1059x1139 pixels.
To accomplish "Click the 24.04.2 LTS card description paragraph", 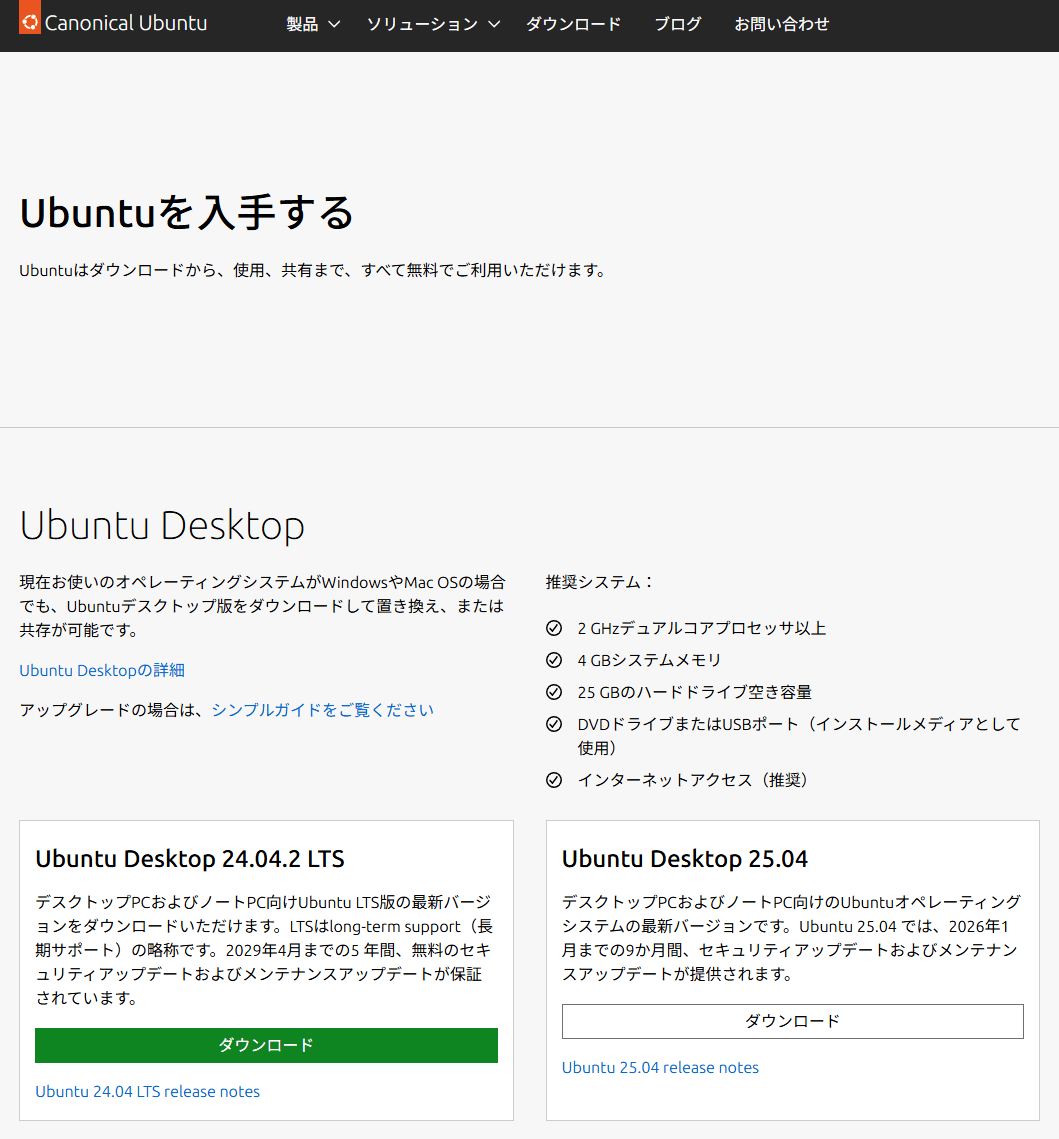I will pos(264,950).
